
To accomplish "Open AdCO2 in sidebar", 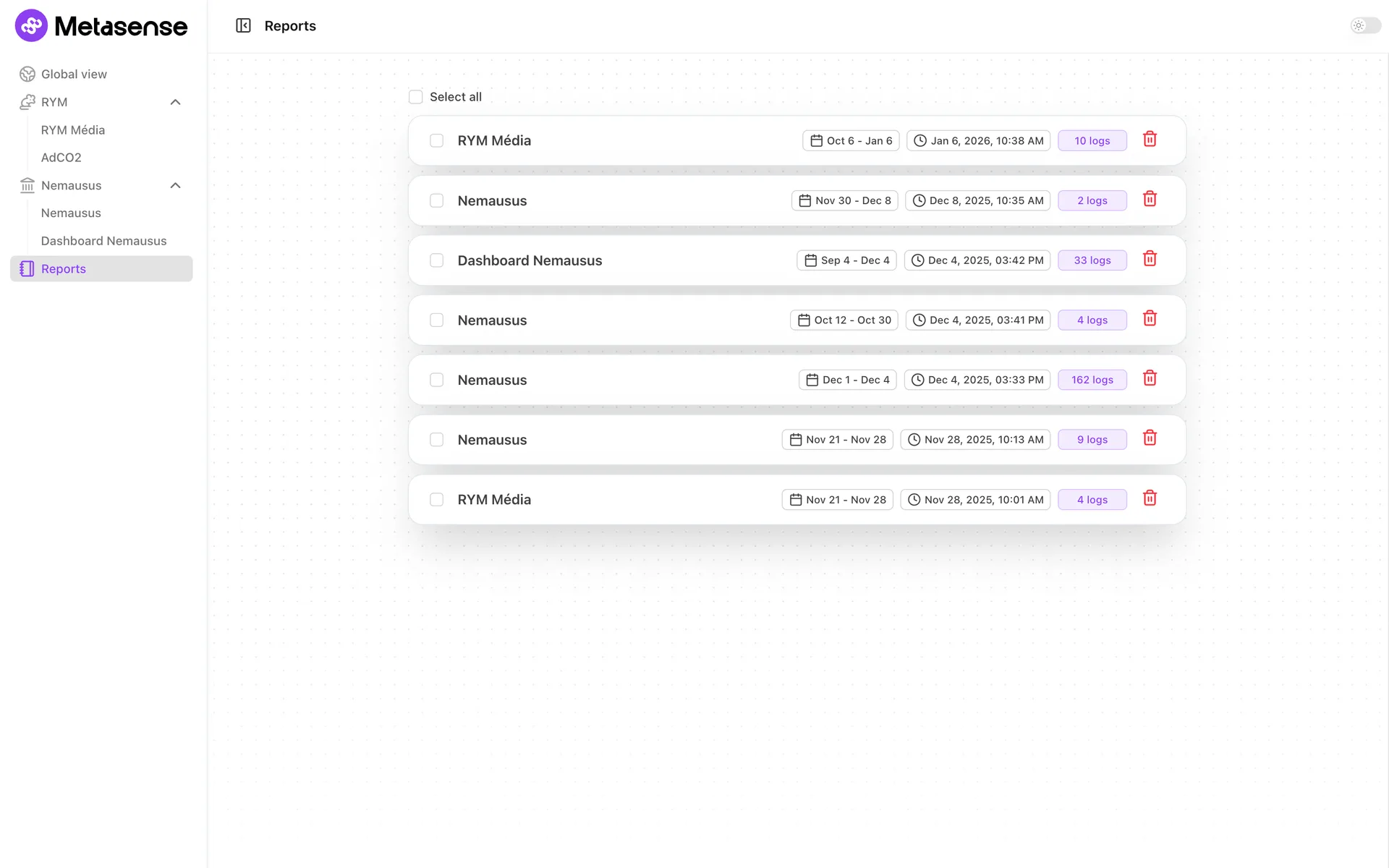I will click(x=61, y=158).
